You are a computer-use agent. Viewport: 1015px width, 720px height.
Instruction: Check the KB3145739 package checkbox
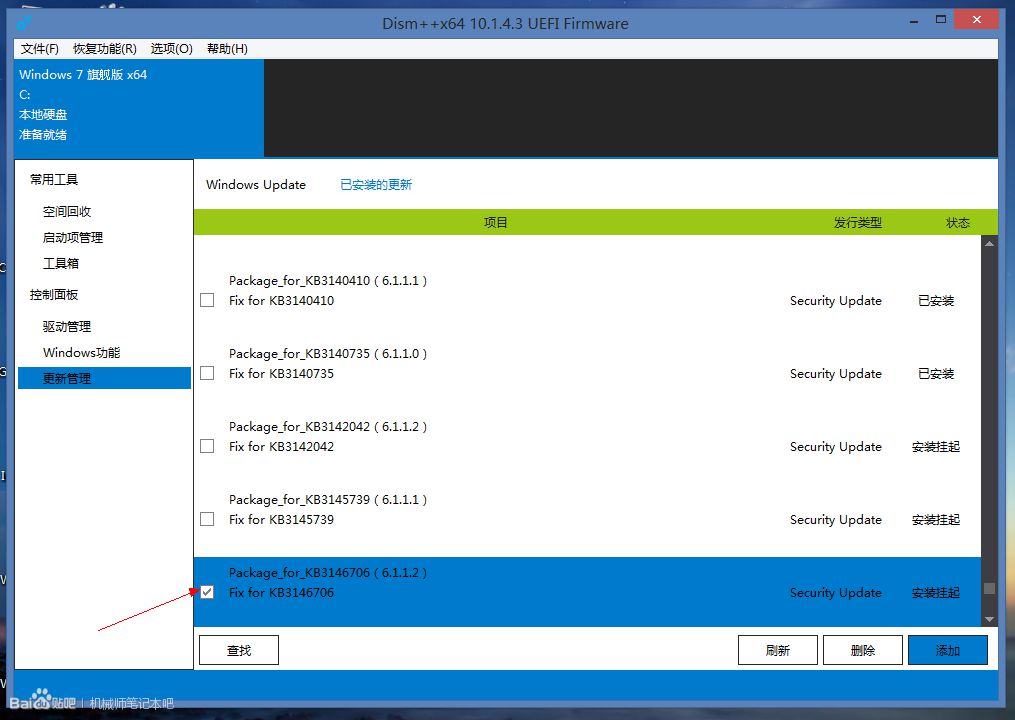(x=207, y=519)
